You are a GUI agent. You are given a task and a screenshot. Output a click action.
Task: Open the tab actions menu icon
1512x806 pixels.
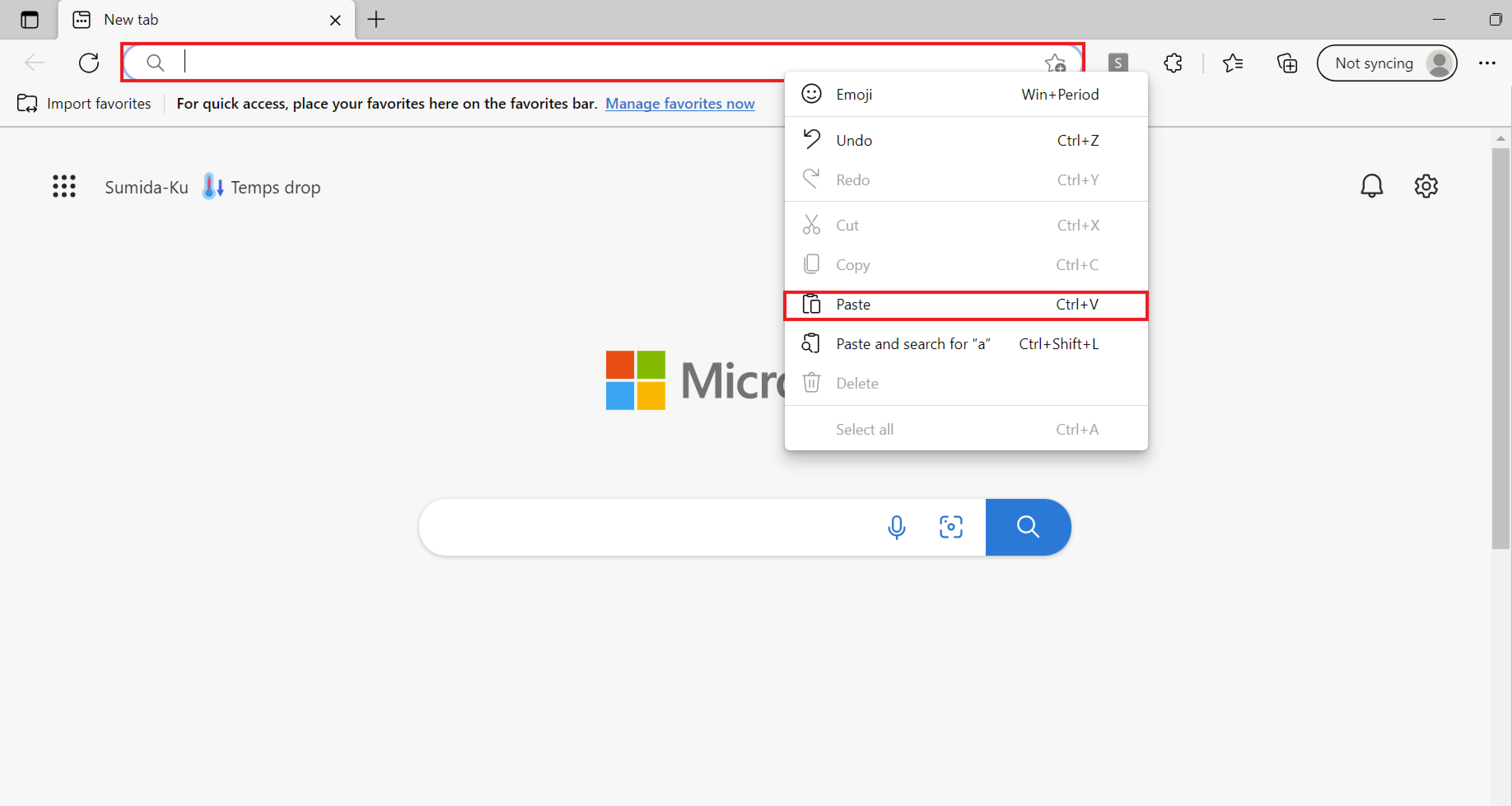click(x=29, y=20)
